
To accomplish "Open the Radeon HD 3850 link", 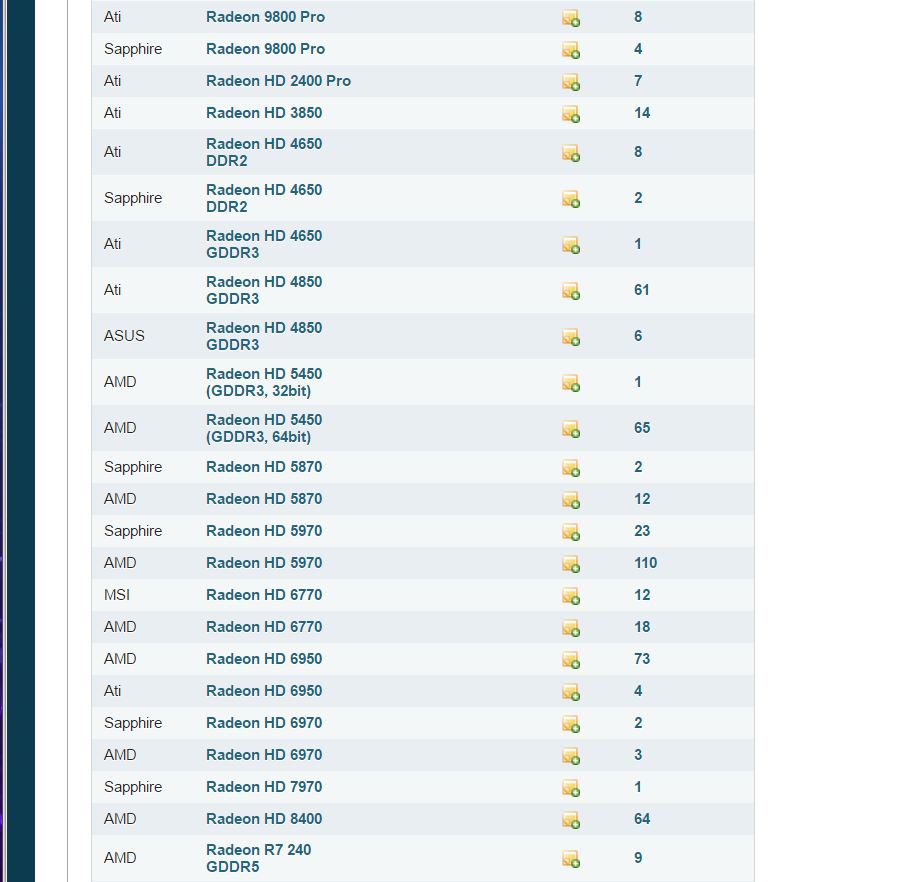I will (x=264, y=113).
